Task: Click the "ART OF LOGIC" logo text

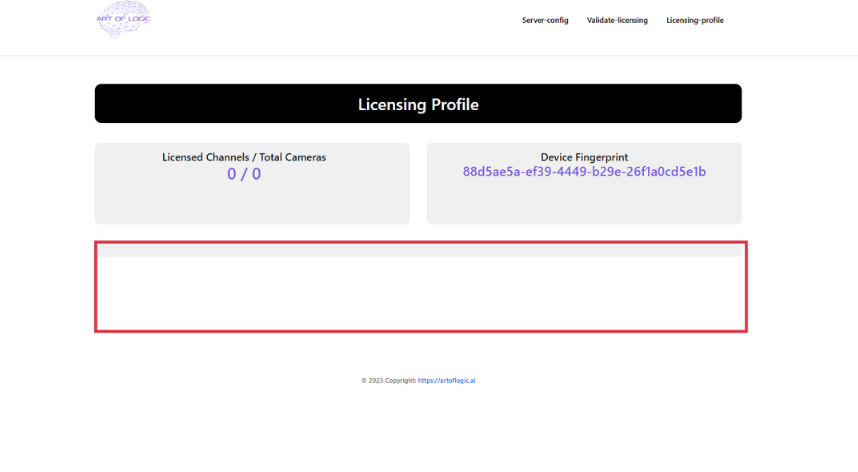Action: pos(124,17)
